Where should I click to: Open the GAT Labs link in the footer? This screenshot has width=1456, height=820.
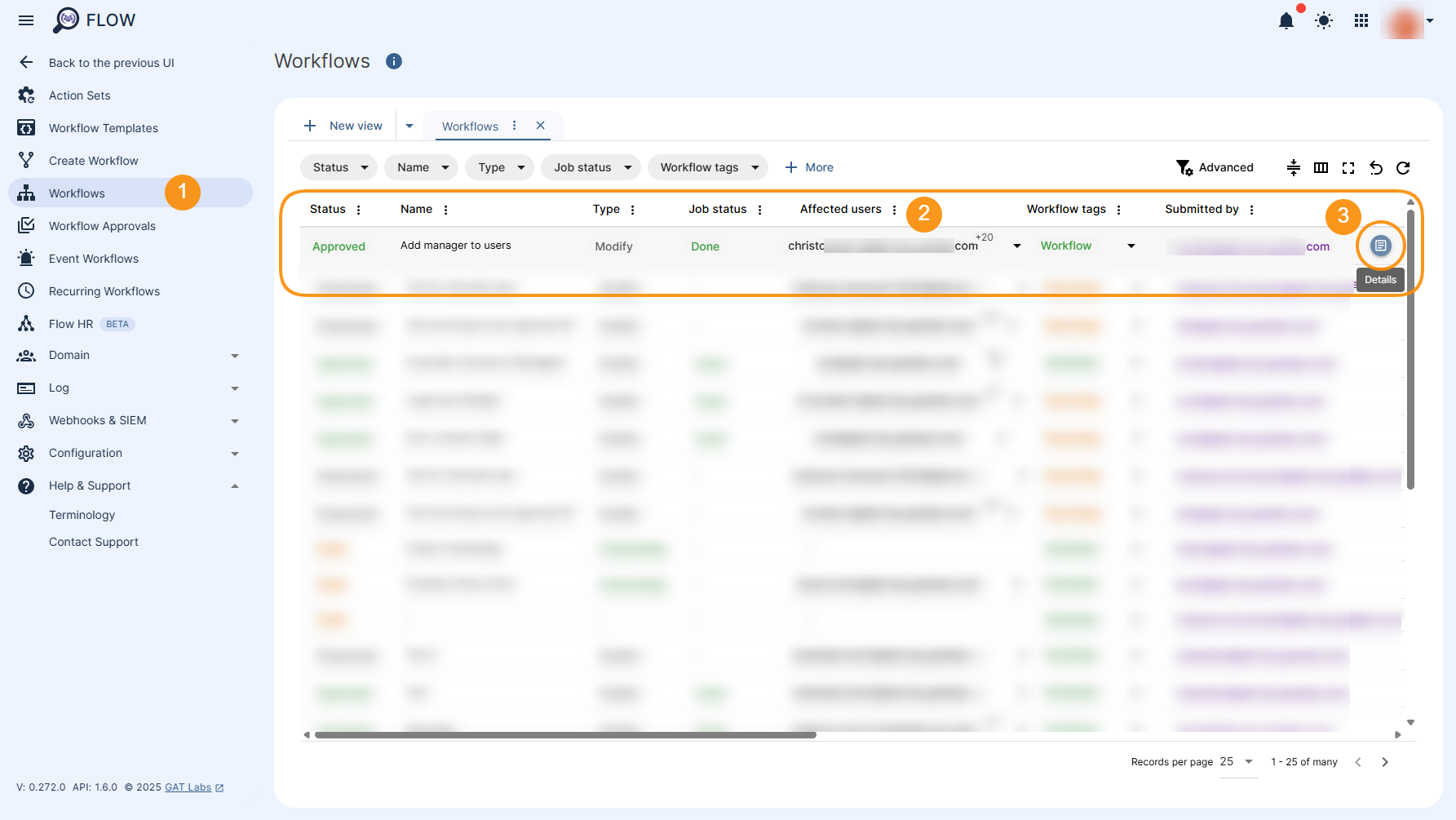tap(188, 787)
